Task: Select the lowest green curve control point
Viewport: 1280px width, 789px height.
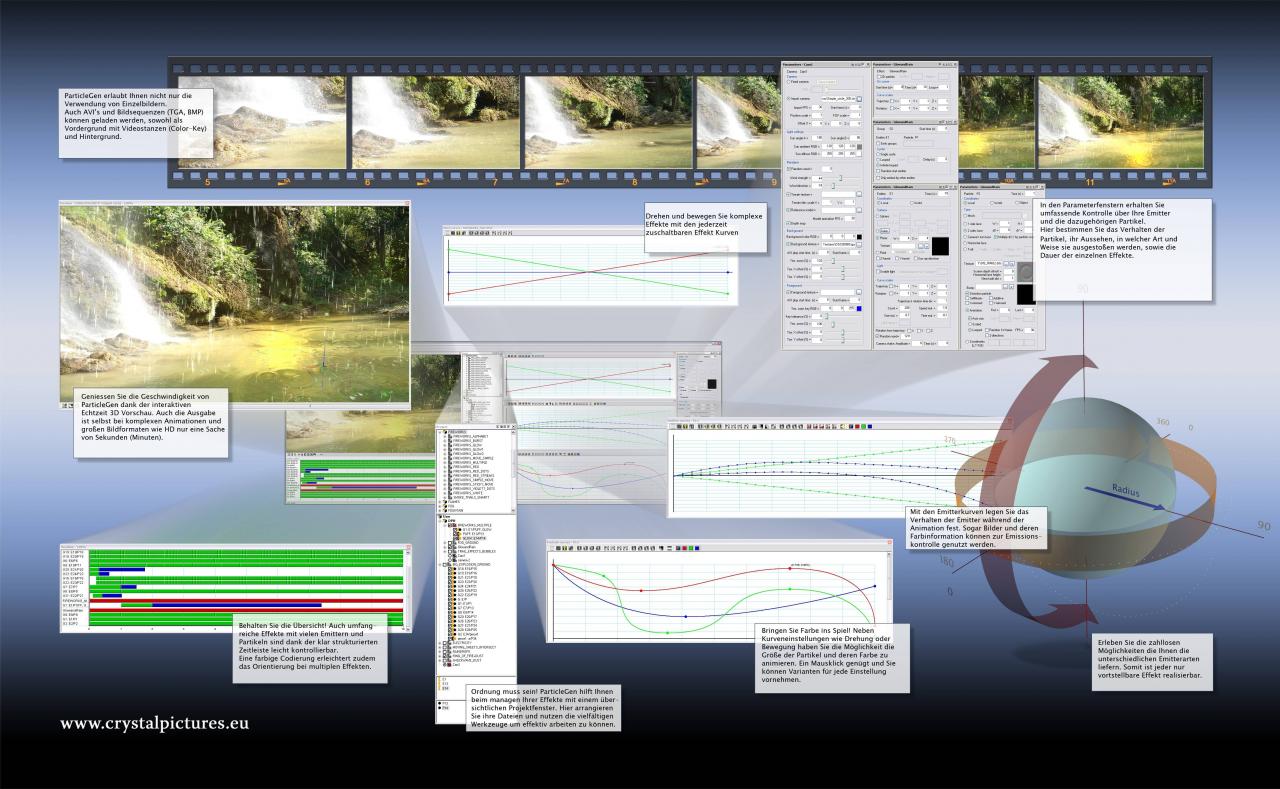Action: (x=667, y=633)
